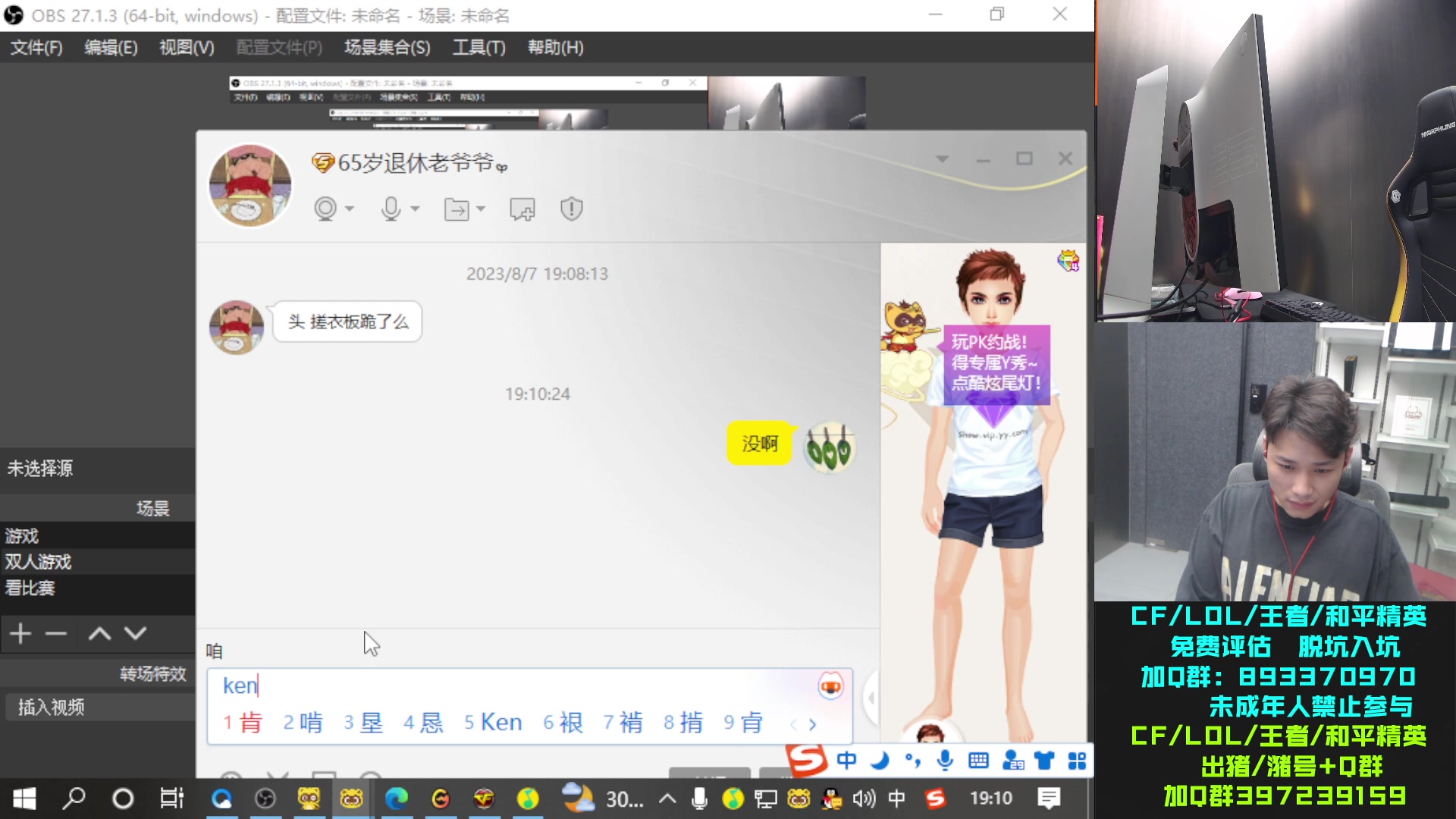Expand webcam call options dropdown arrow
Screen dimensions: 1456x819
(350, 209)
